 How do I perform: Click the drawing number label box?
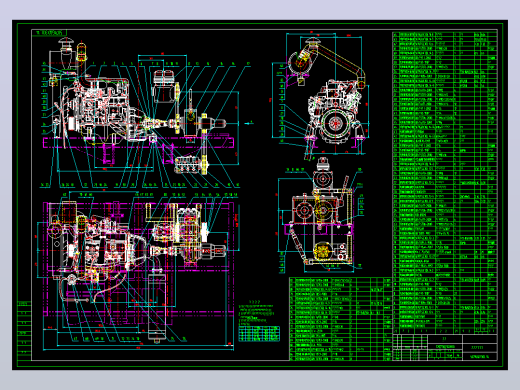(49, 33)
